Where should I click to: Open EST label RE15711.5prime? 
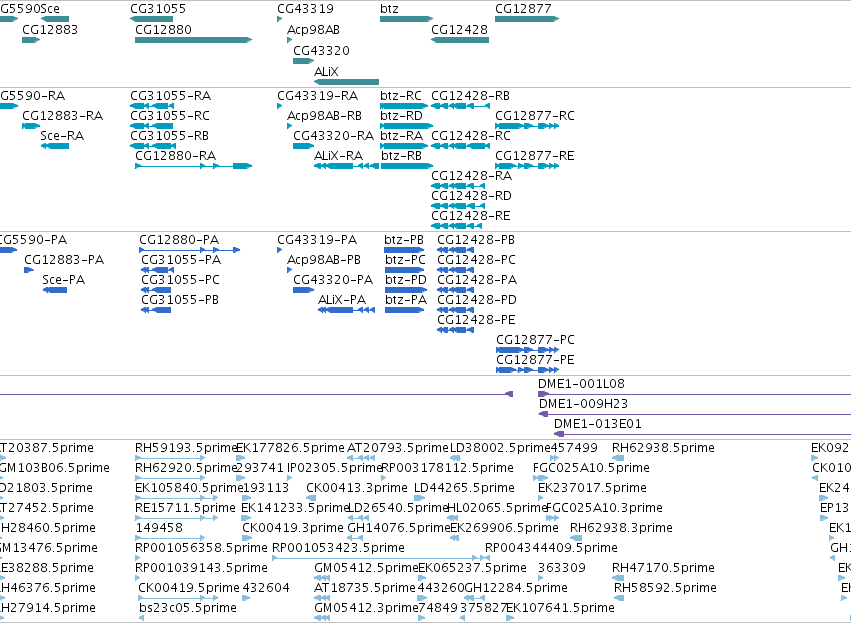(185, 507)
